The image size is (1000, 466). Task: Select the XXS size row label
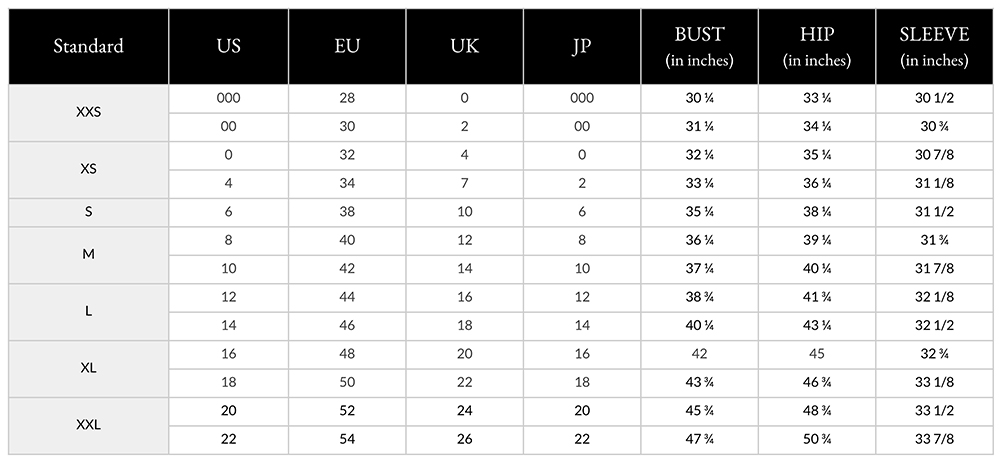(x=88, y=113)
